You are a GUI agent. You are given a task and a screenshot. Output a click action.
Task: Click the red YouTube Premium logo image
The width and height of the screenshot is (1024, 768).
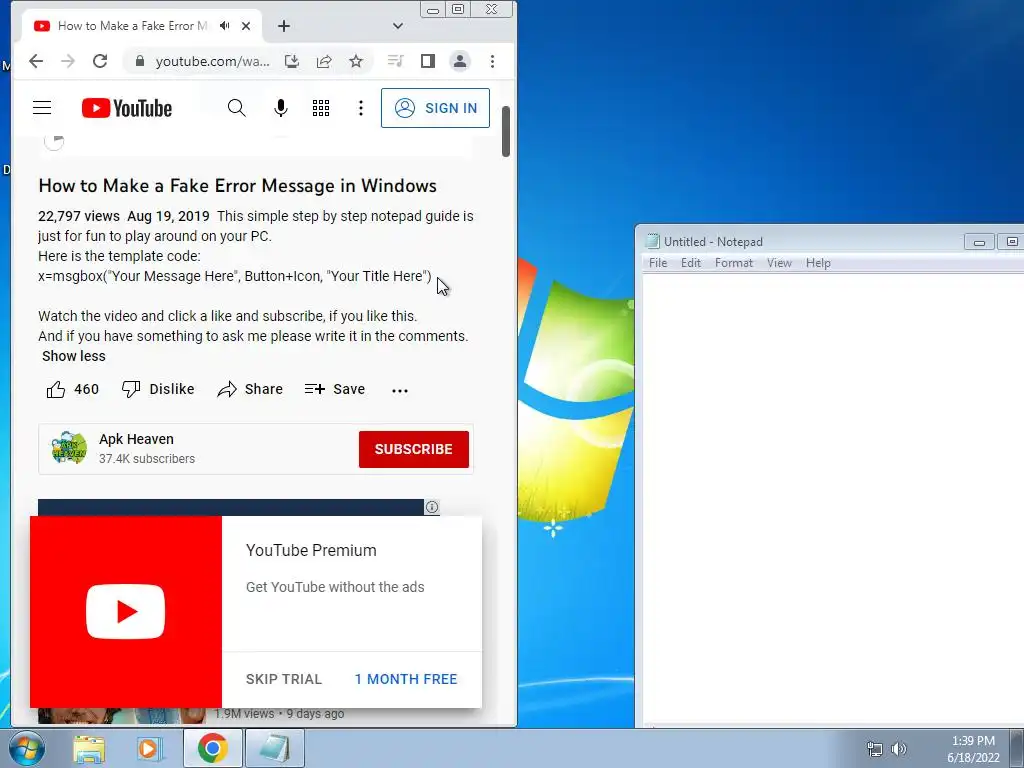pos(126,612)
